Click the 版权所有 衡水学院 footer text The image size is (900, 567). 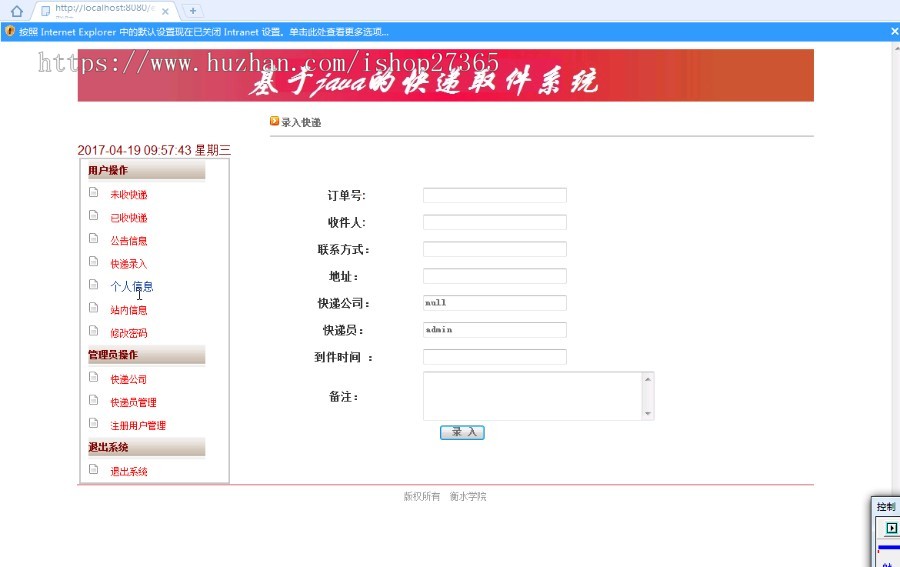point(445,496)
